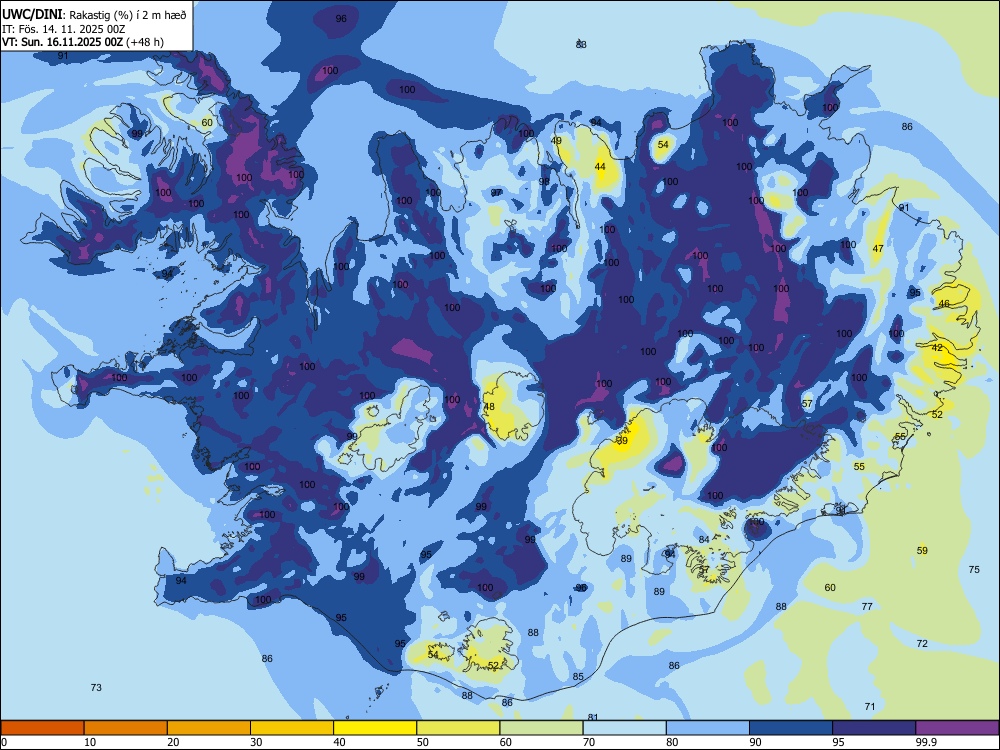Click the ocean value '75' on the right edge
The image size is (1000, 750).
tap(974, 570)
